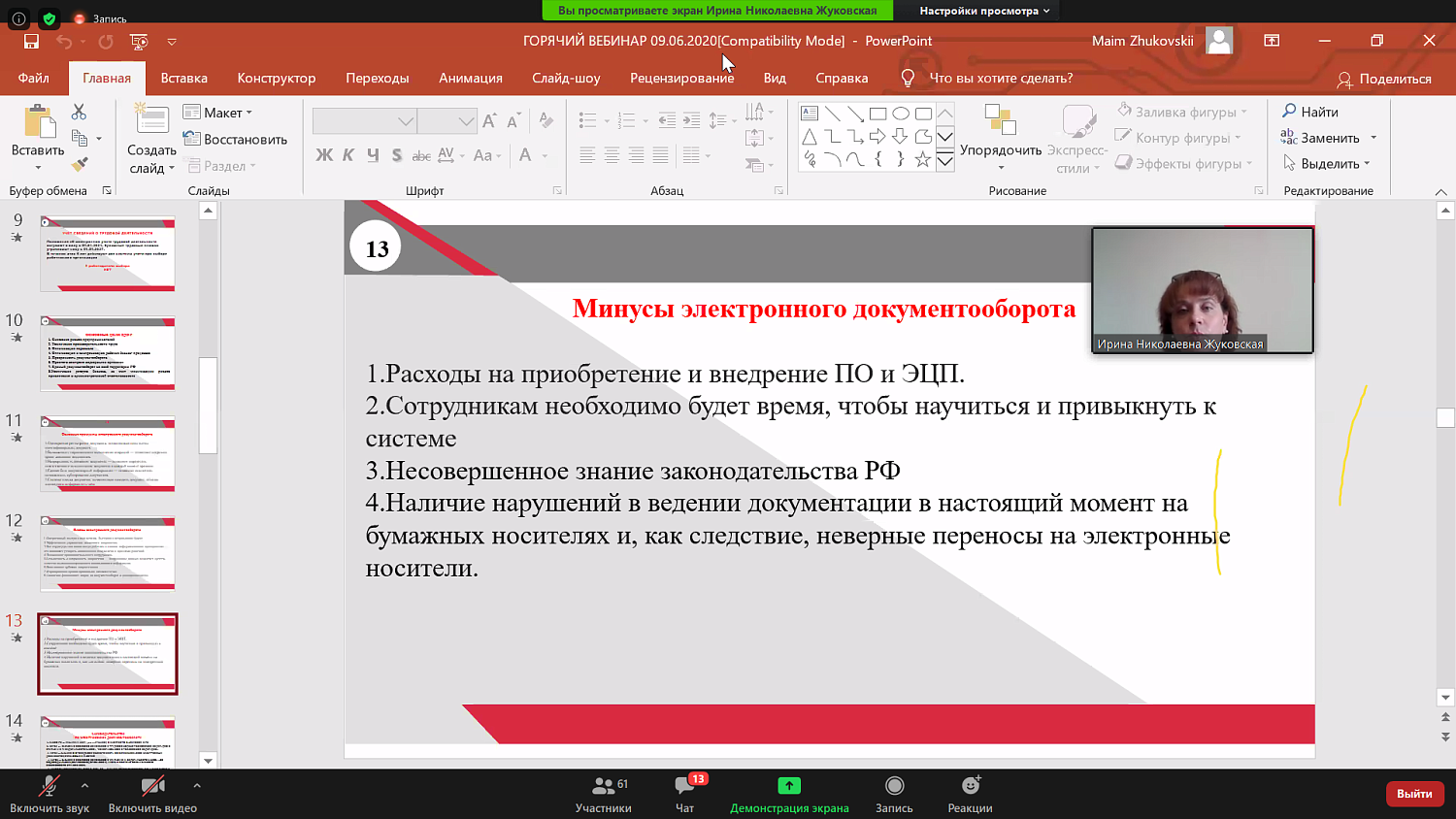This screenshot has height=819, width=1456.
Task: Open the Упорядочить arrange menu
Action: coord(1001,138)
